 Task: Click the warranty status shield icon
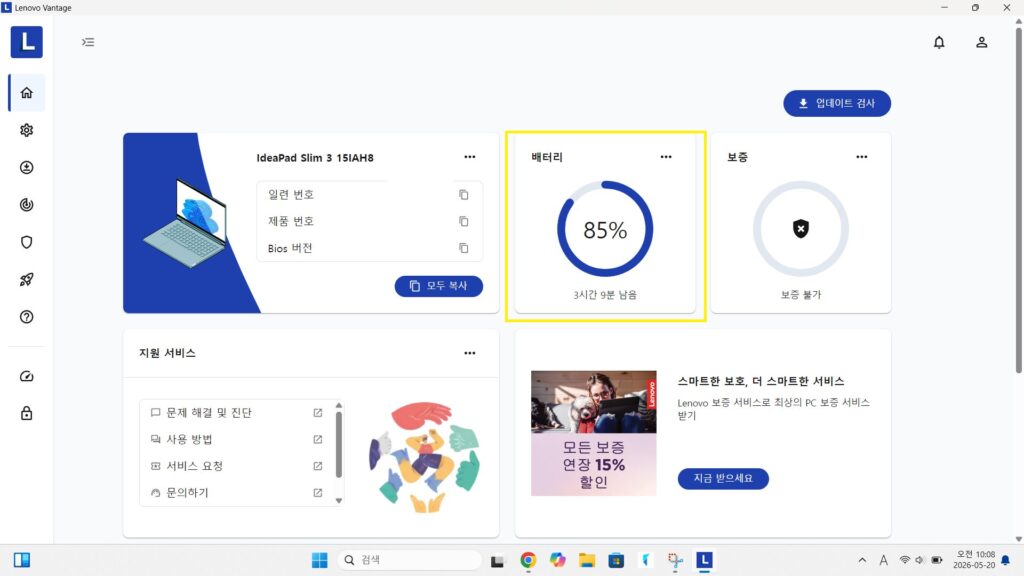(801, 229)
